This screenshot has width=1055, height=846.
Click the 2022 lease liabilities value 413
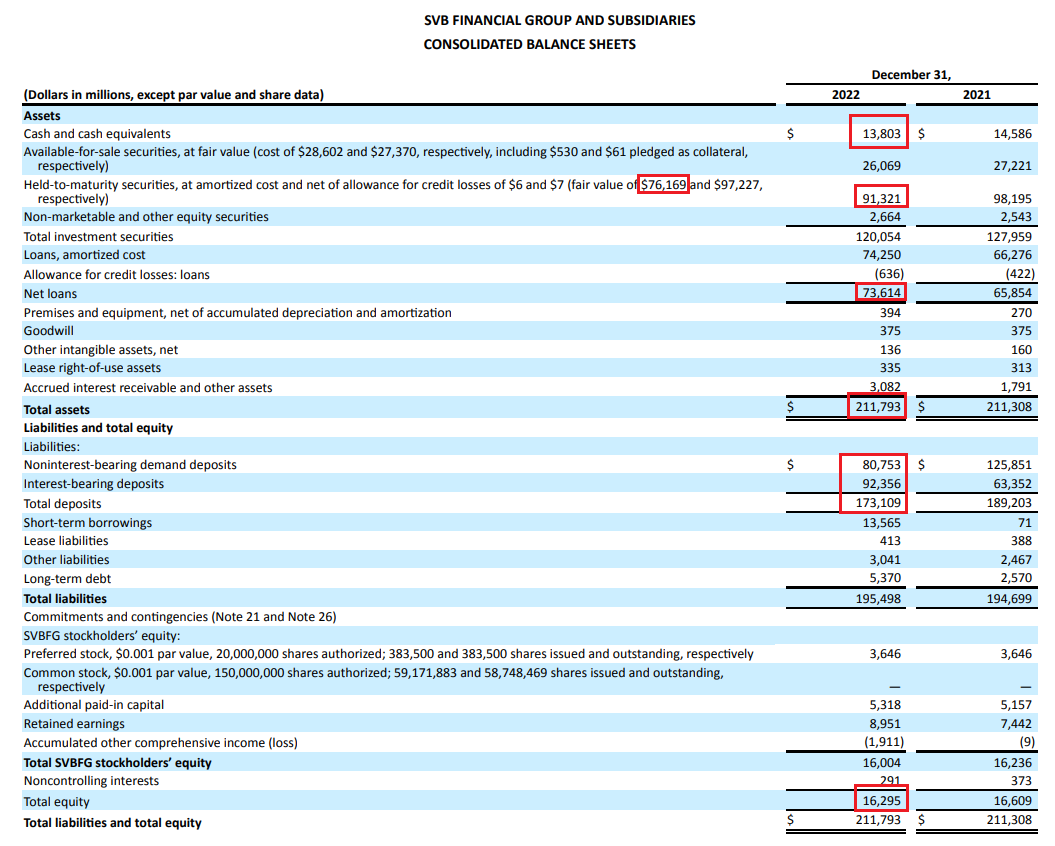point(890,541)
